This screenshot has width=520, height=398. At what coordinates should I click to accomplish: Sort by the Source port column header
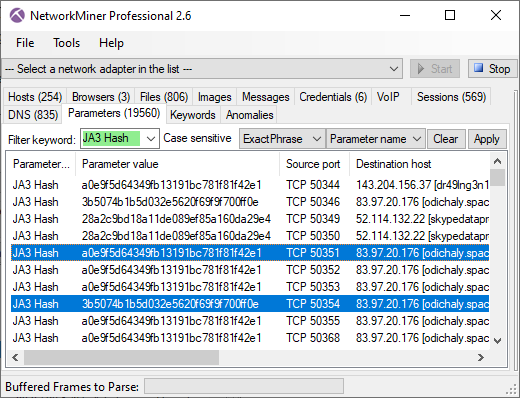pos(314,164)
